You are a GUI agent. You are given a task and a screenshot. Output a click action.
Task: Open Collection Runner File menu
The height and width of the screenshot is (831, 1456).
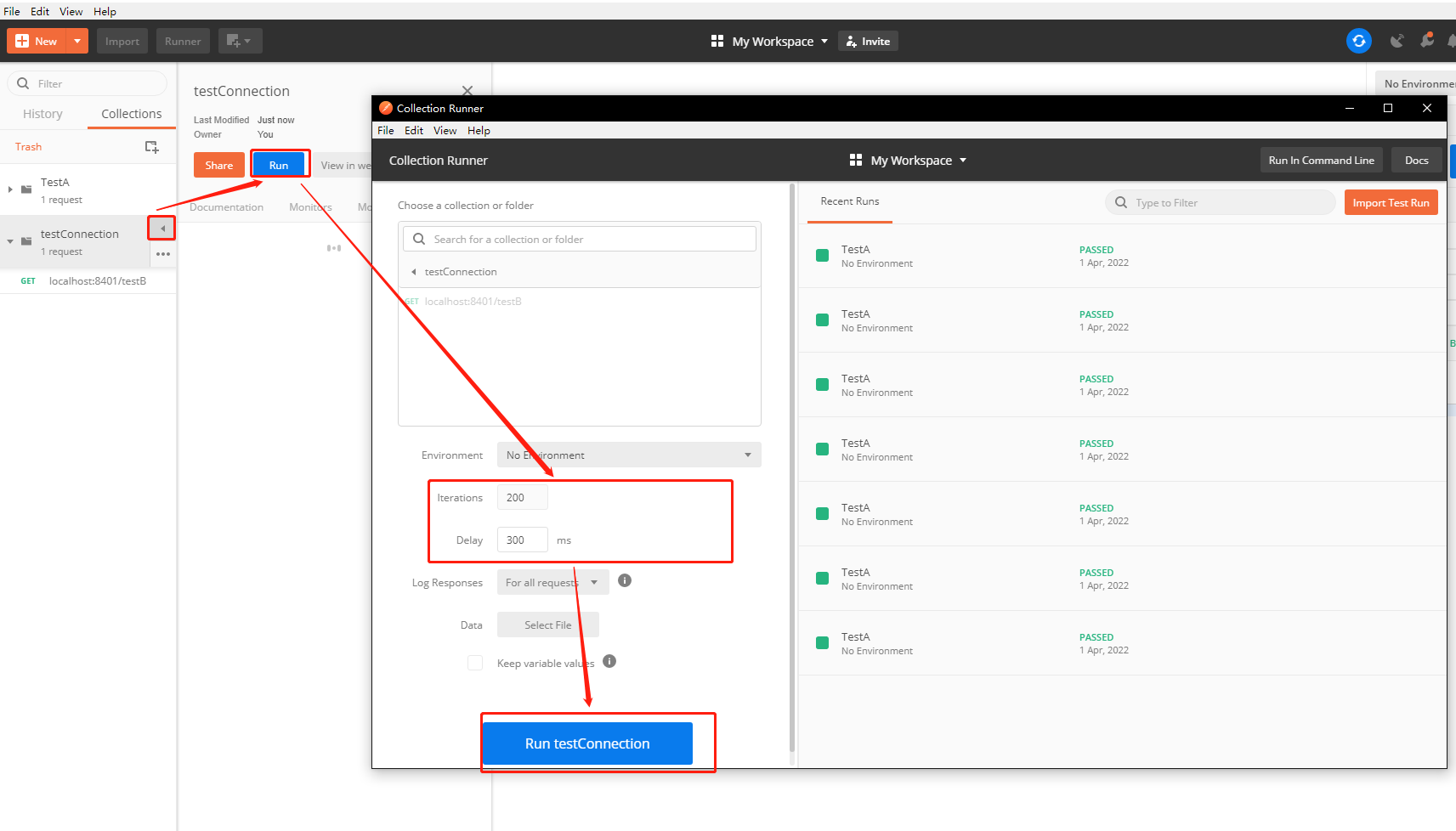click(386, 131)
